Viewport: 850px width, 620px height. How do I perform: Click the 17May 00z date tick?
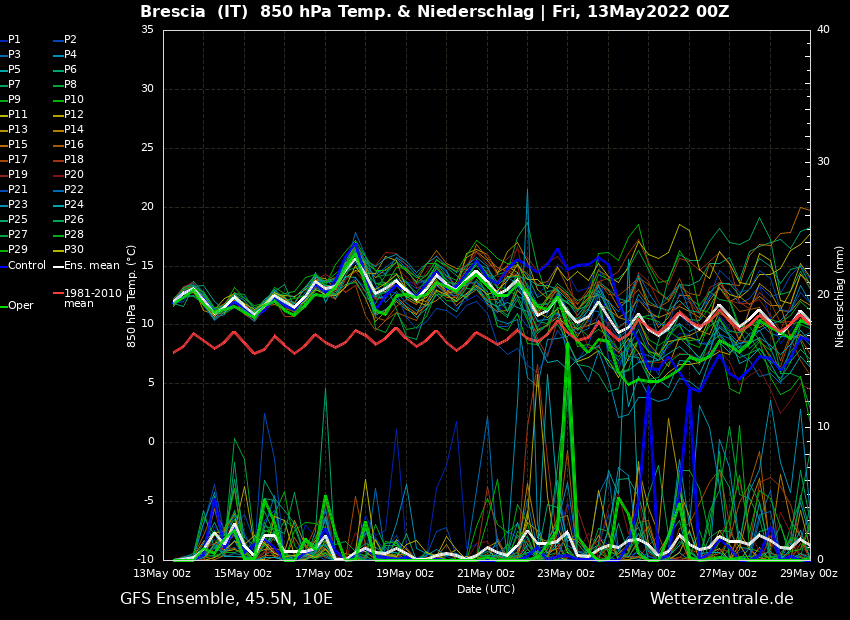[x=324, y=573]
